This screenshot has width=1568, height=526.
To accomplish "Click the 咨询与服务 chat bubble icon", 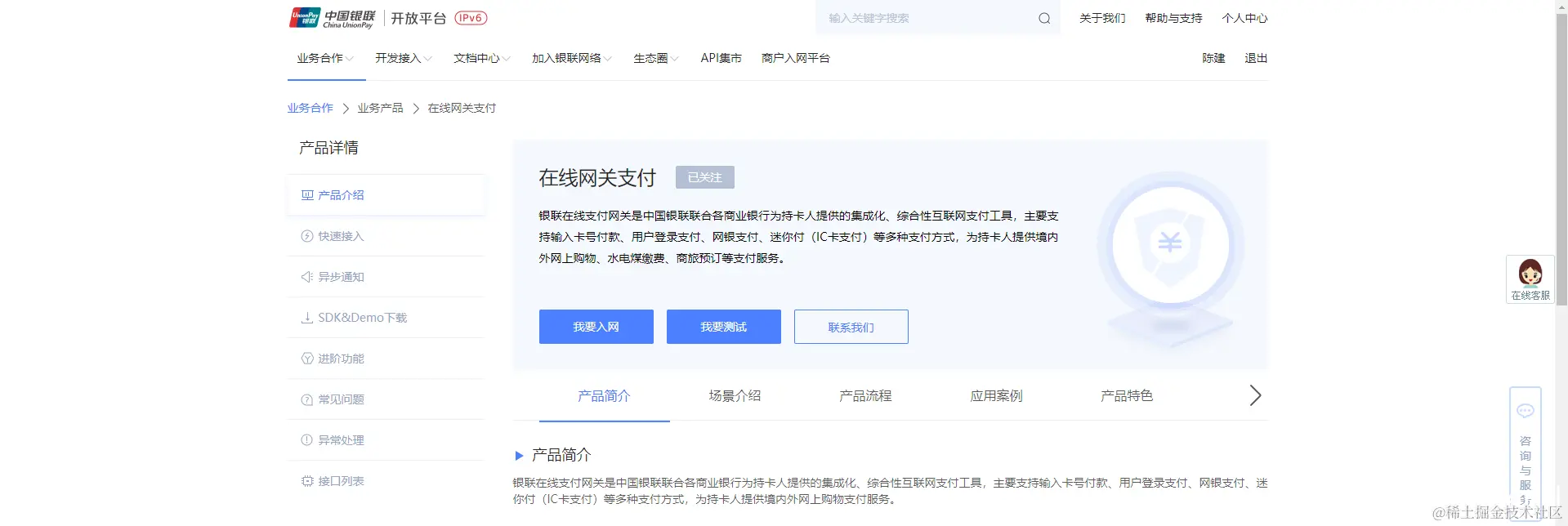I will [1526, 411].
